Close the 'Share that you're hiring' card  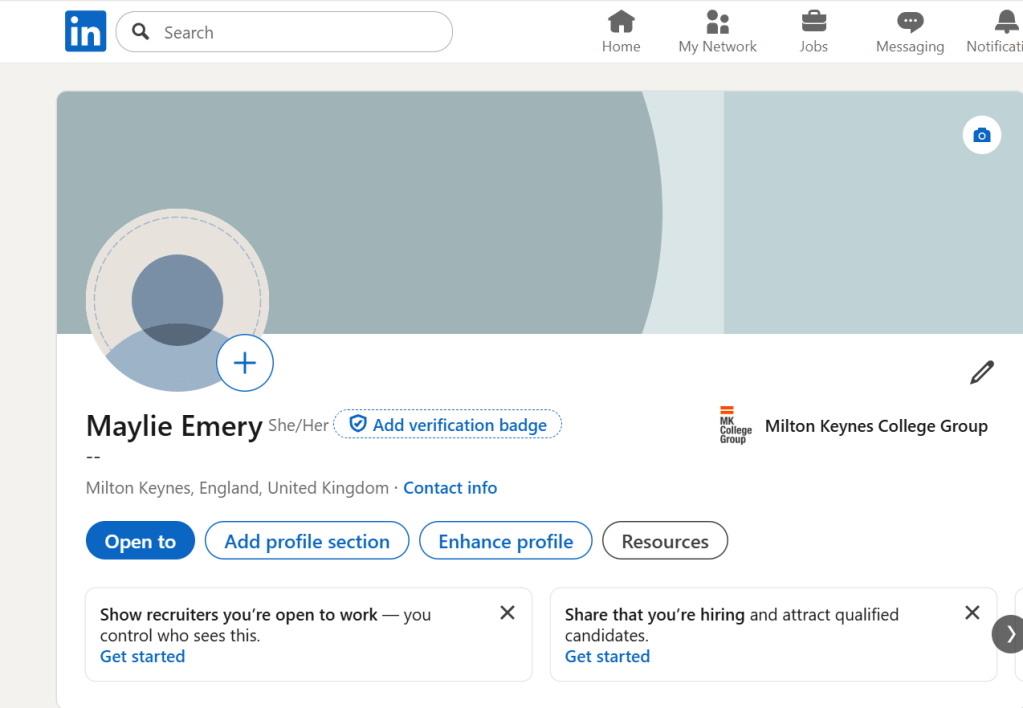(971, 613)
